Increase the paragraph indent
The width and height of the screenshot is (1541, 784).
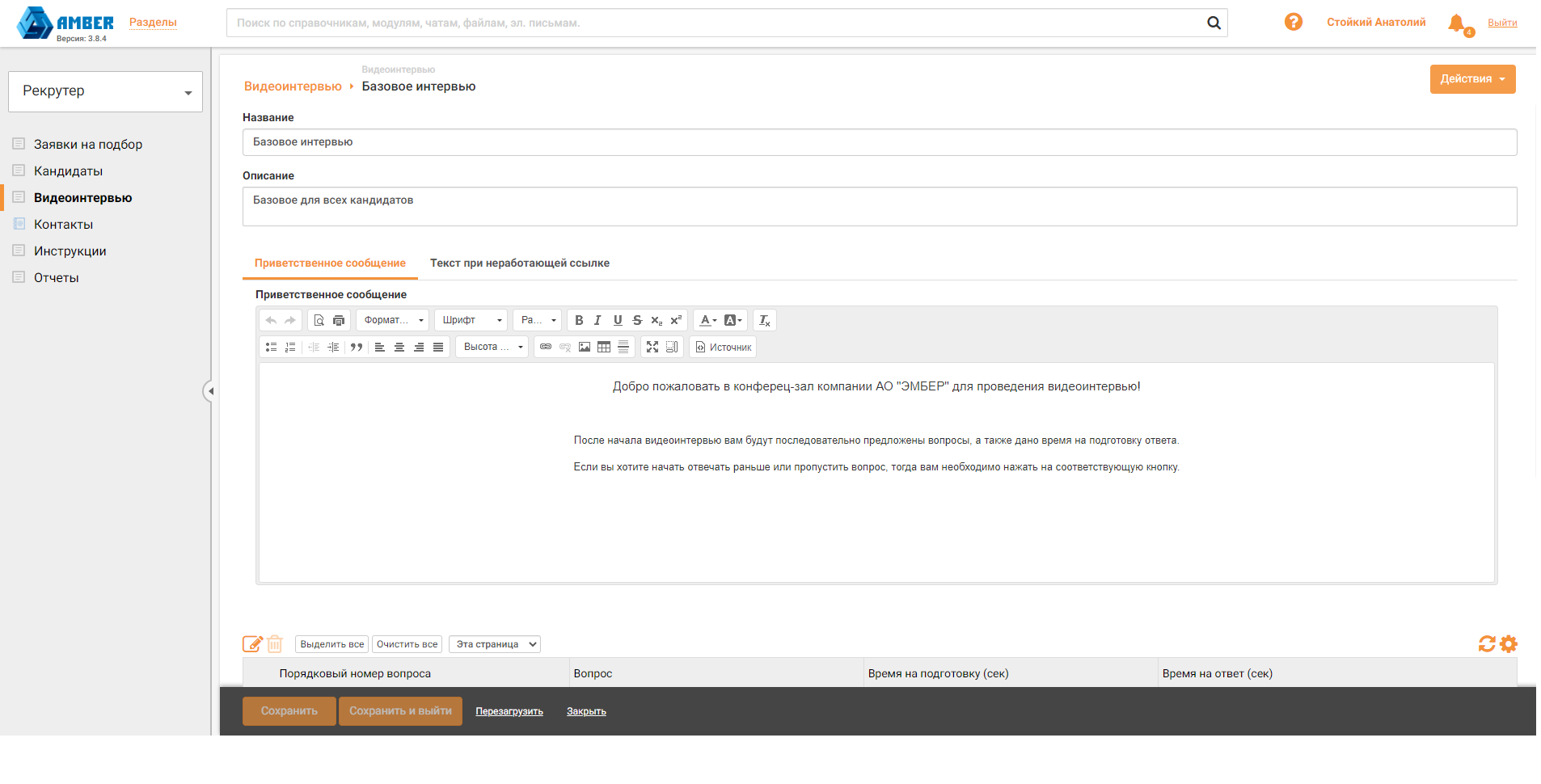click(333, 348)
